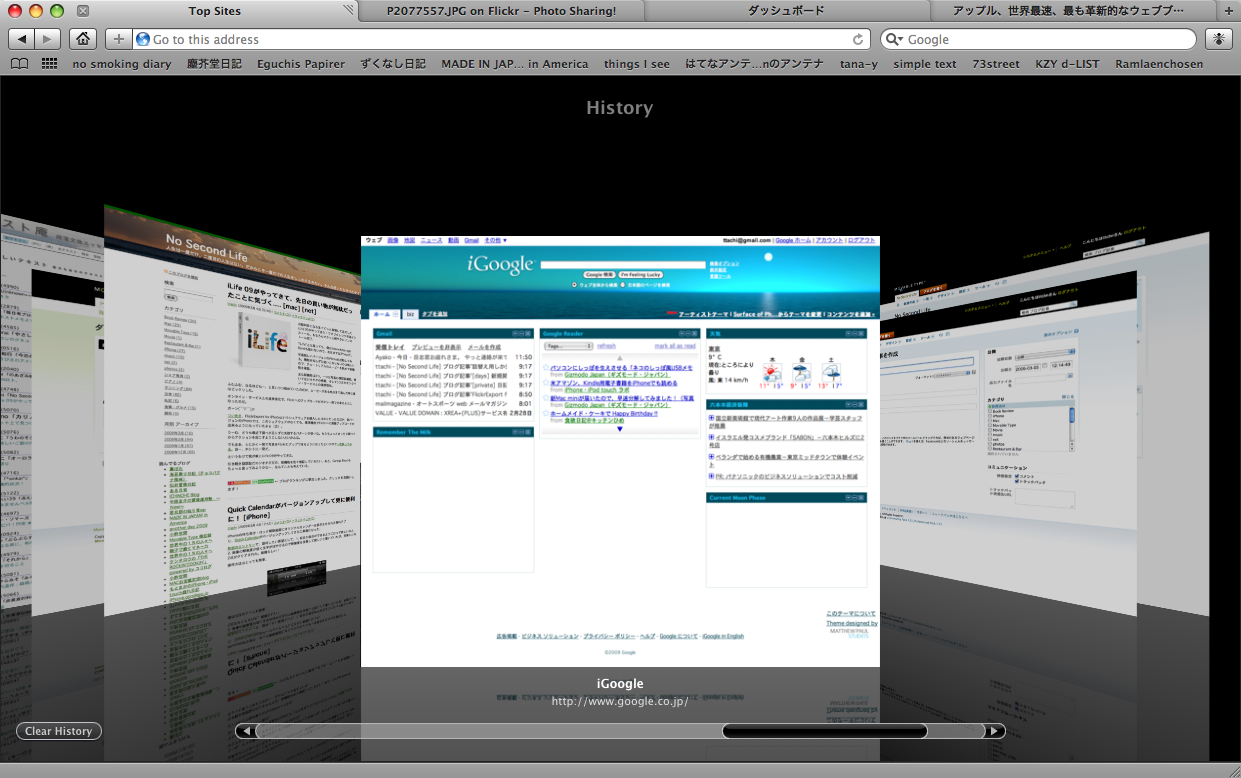Image resolution: width=1241 pixels, height=778 pixels.
Task: Click the address field Go to this address
Action: [x=500, y=40]
